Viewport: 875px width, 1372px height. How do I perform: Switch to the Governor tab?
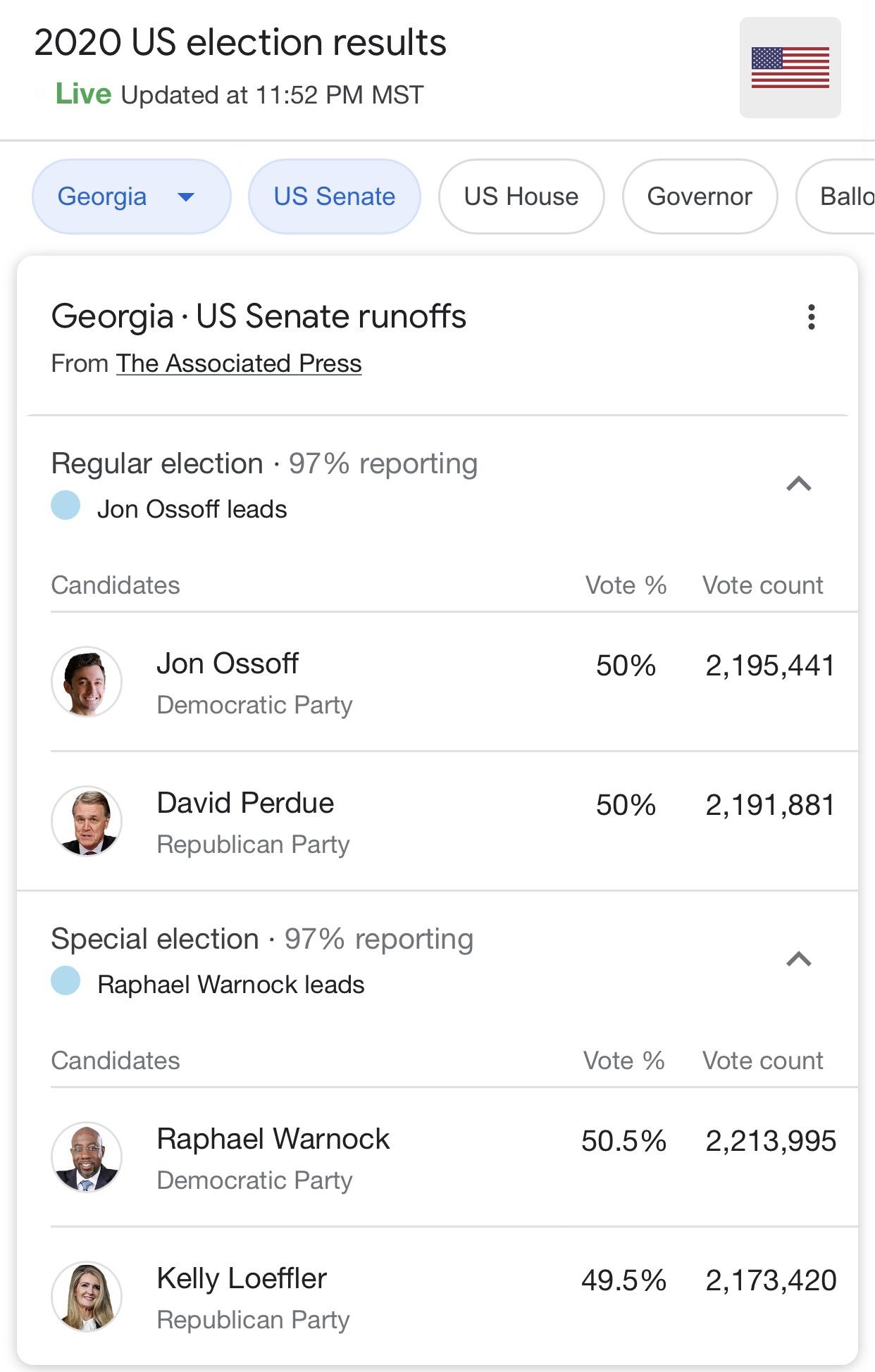click(x=700, y=197)
